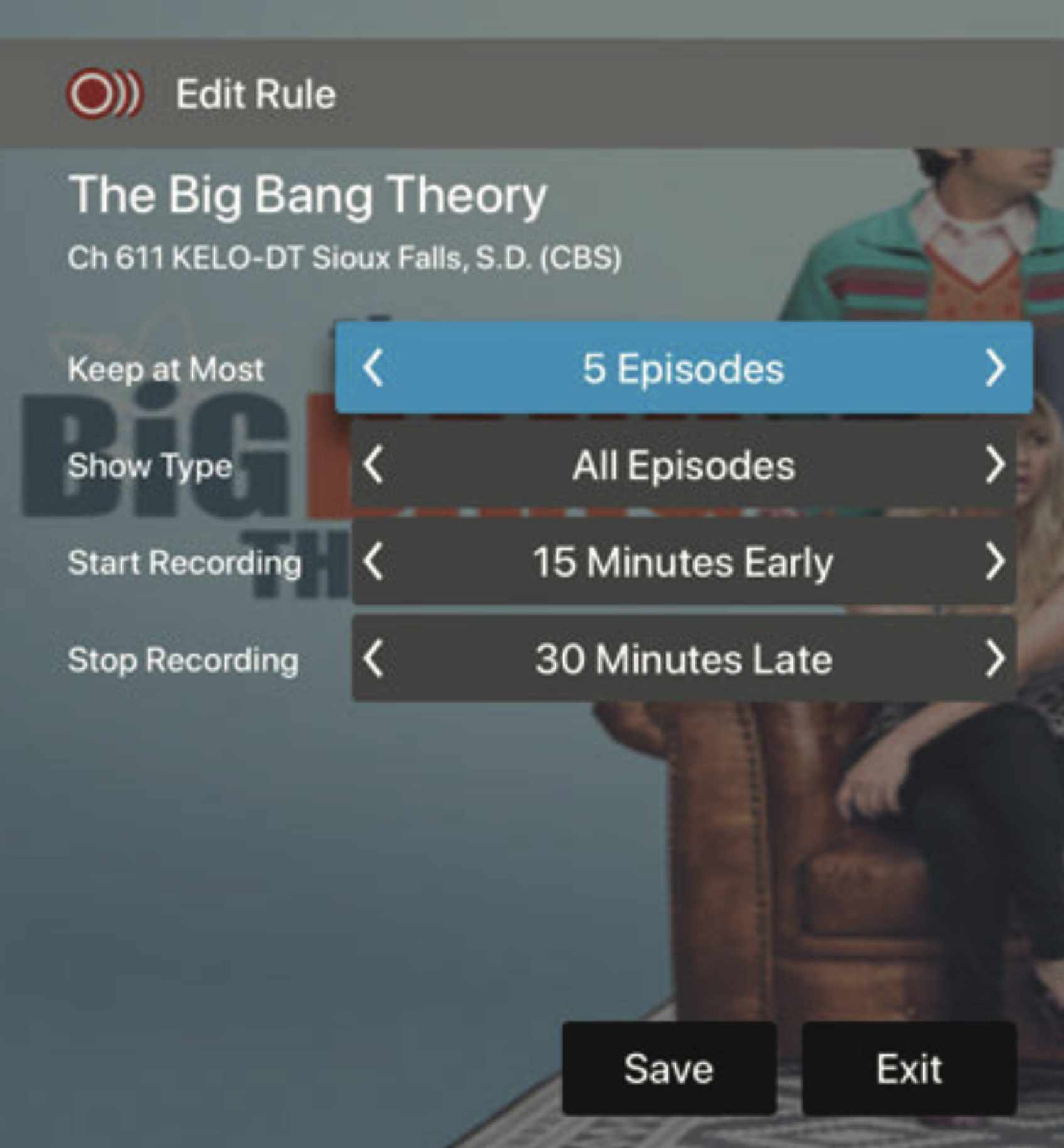The height and width of the screenshot is (1148, 1064).
Task: Click the red recording icon beside Edit Rule
Action: pos(105,94)
